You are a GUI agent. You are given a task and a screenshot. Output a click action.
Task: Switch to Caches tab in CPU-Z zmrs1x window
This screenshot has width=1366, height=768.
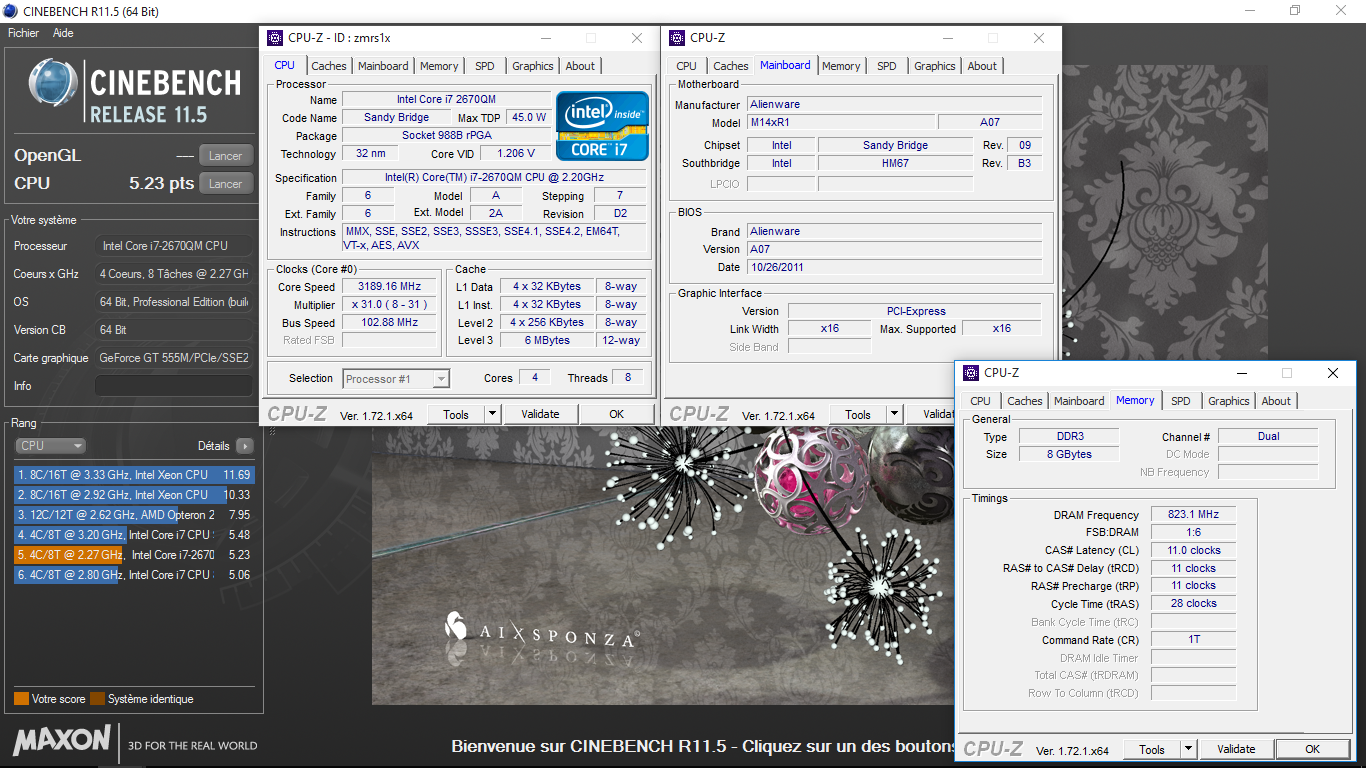[328, 66]
